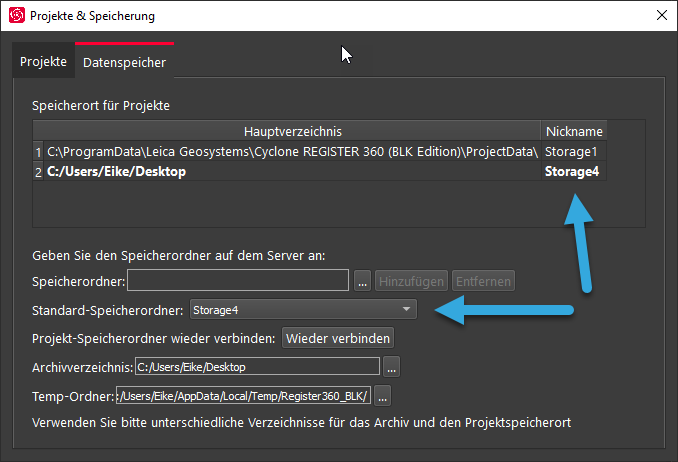Focus the Speicherordner input field
The height and width of the screenshot is (462, 678).
(x=238, y=280)
